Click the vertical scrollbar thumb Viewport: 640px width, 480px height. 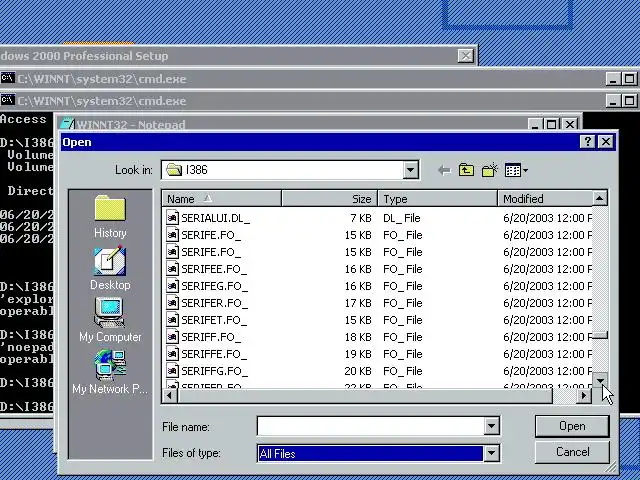[x=600, y=336]
